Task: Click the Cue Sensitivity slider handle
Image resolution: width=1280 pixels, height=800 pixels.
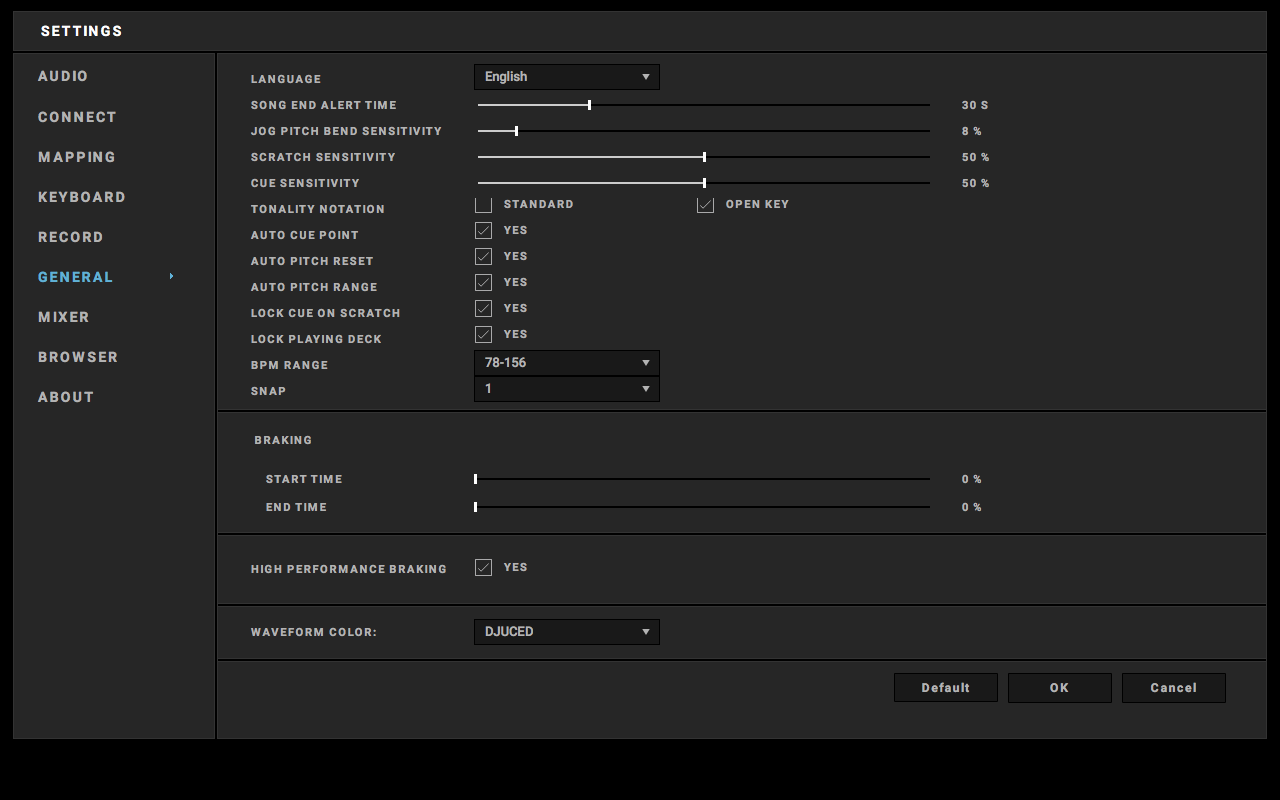Action: tap(704, 183)
